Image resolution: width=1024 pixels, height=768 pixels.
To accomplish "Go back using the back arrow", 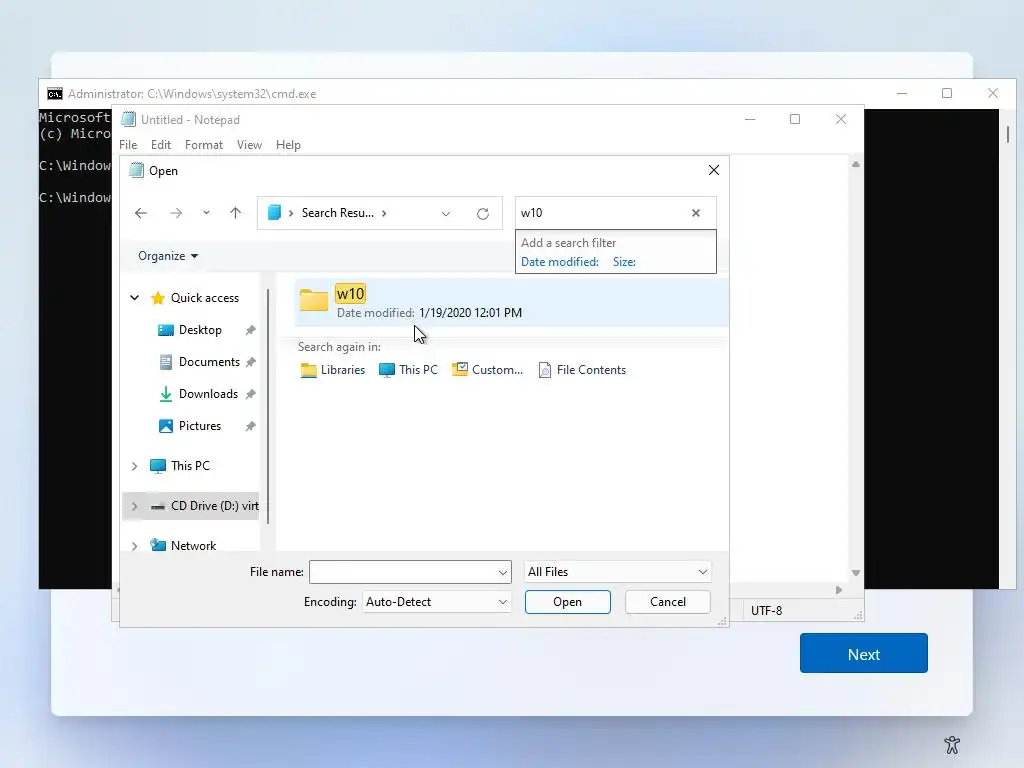I will click(x=140, y=213).
